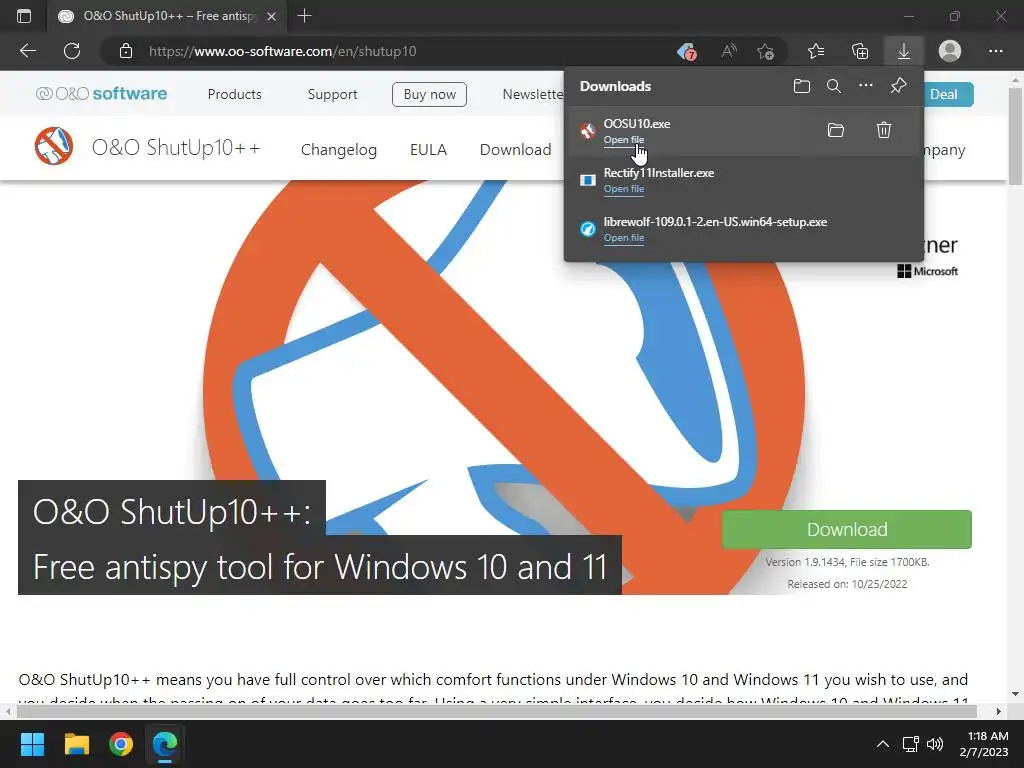Open a new browser tab
Viewport: 1024px width, 768px height.
304,16
